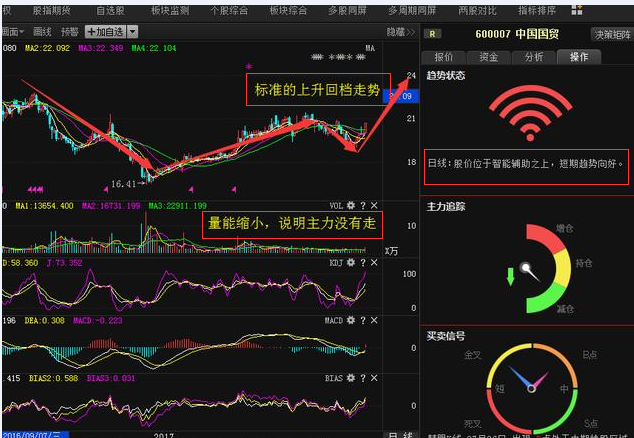Switch to the 操作 tab

pos(579,57)
